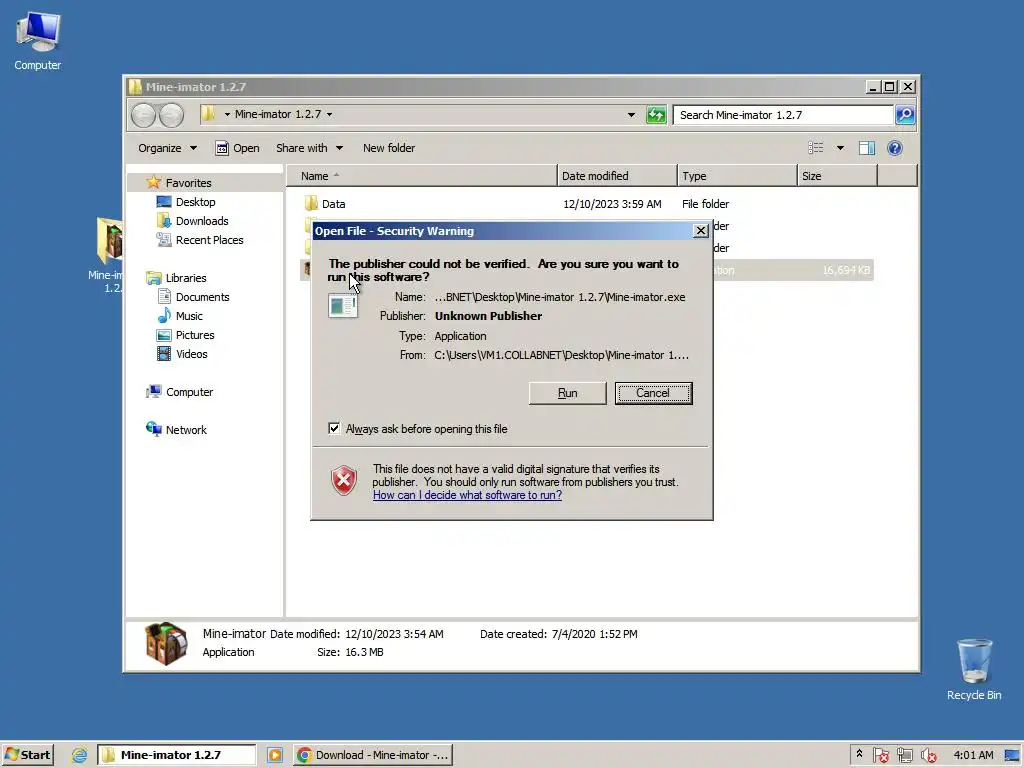This screenshot has width=1024, height=768.
Task: Expand the view options dropdown arrow
Action: 840,148
